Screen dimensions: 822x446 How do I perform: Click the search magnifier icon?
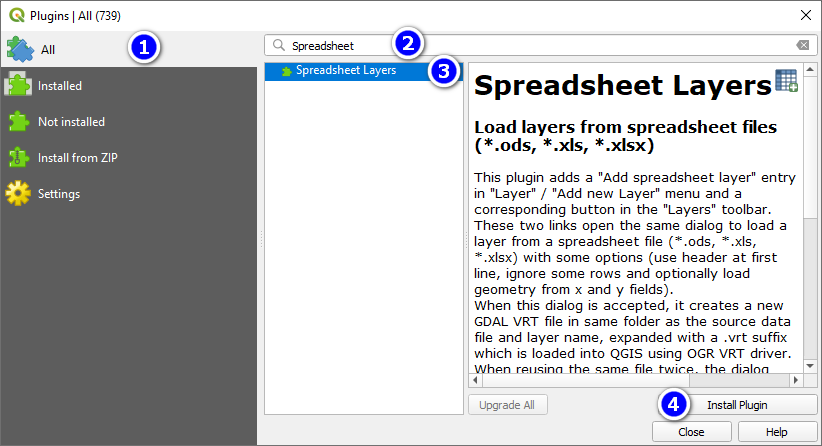(x=279, y=46)
